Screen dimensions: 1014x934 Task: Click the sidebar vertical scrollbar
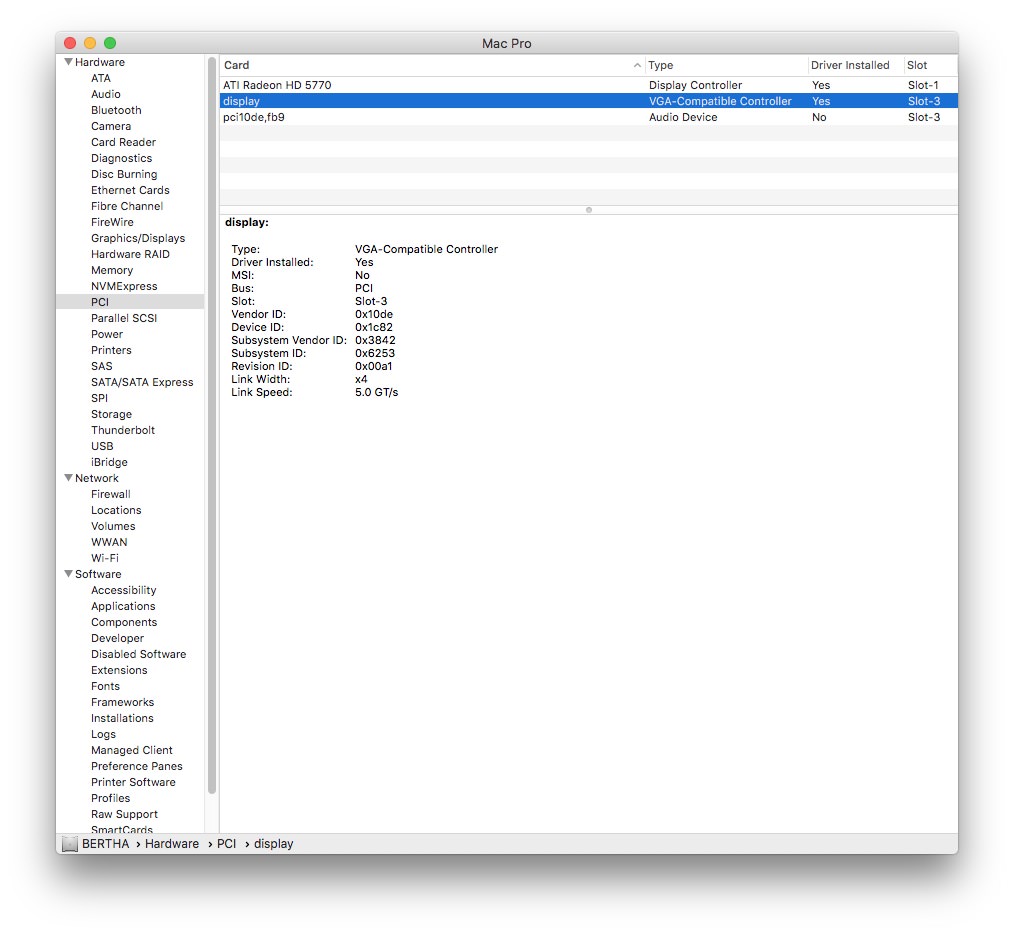(x=211, y=426)
